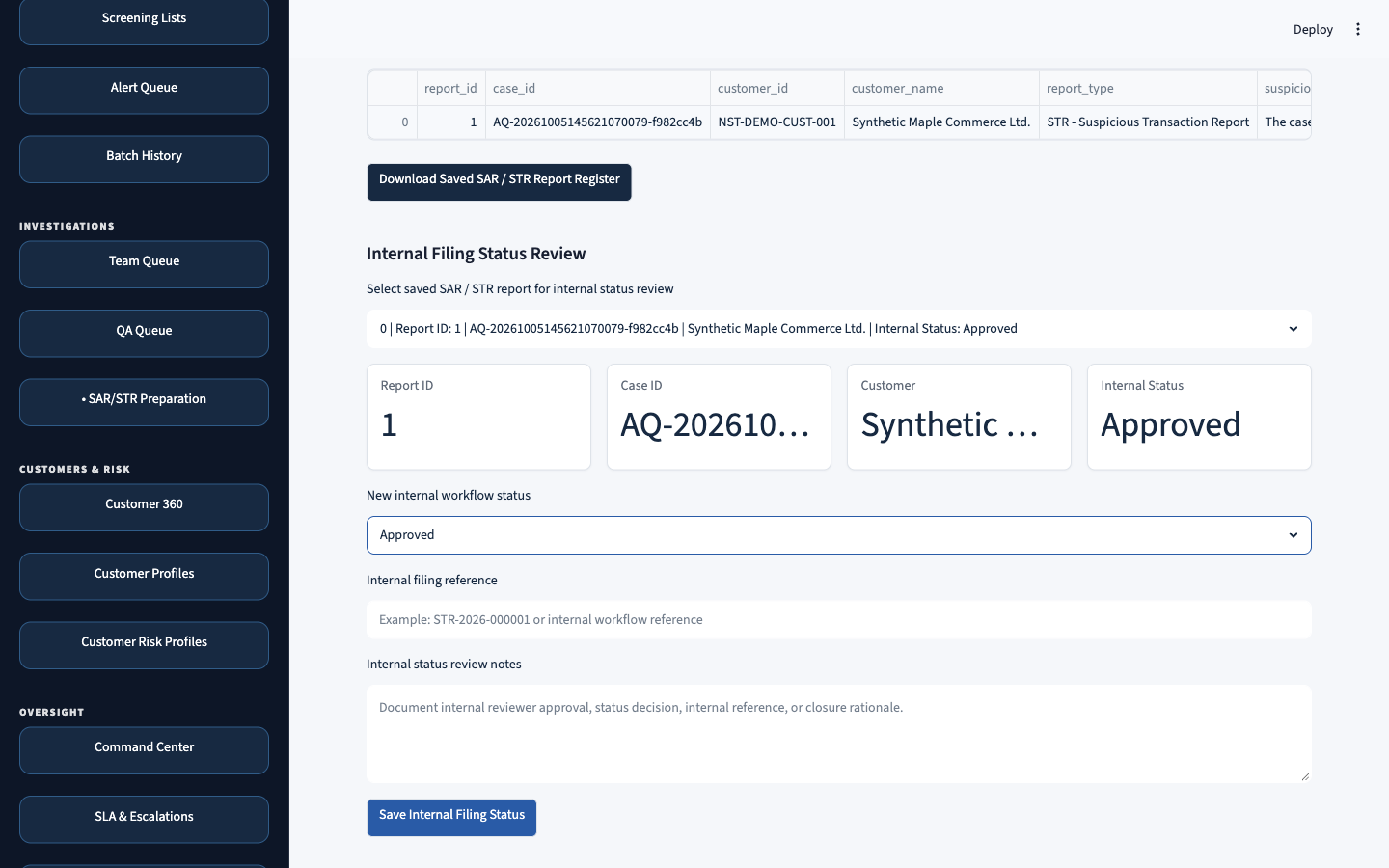Click the Internal Status metric value Approved
1389x868 pixels.
point(1170,425)
